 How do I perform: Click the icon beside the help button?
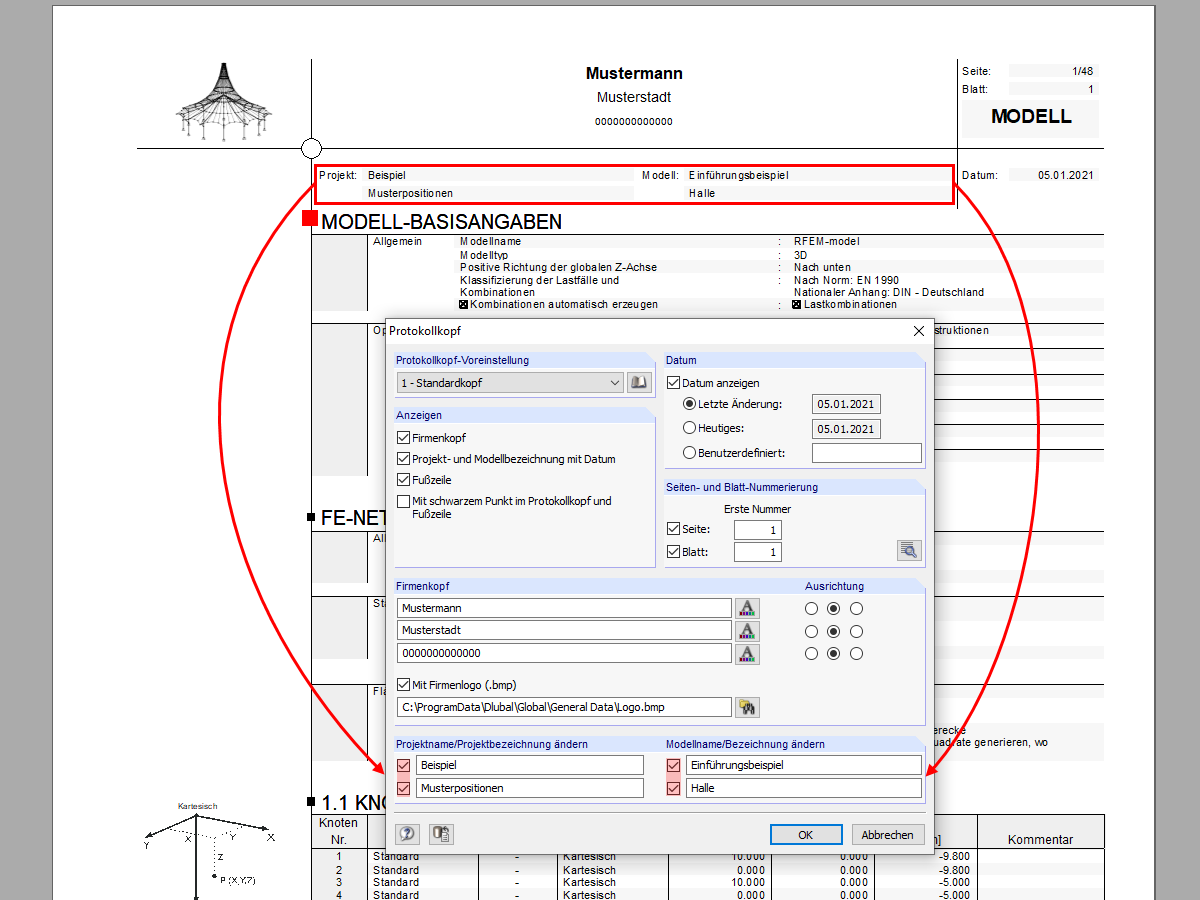click(x=441, y=834)
